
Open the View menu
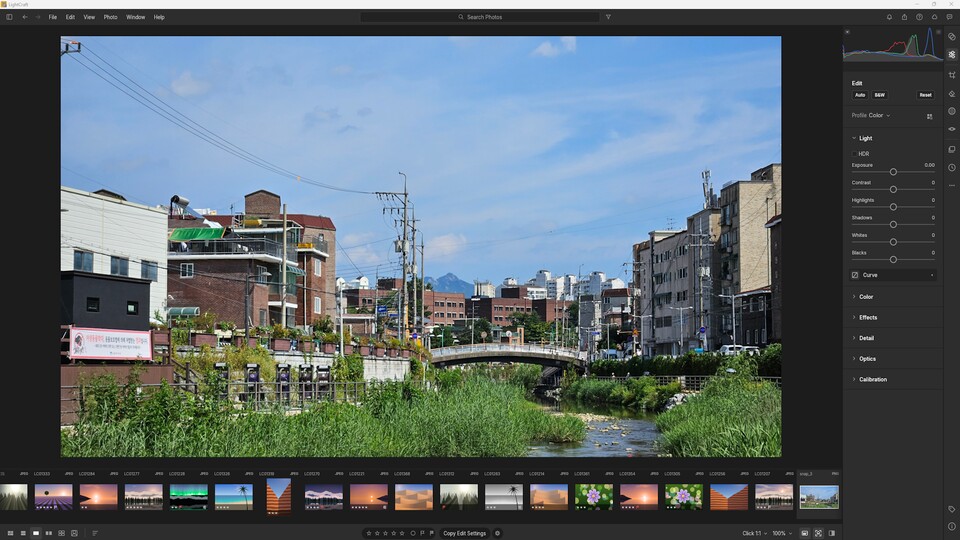(x=89, y=17)
